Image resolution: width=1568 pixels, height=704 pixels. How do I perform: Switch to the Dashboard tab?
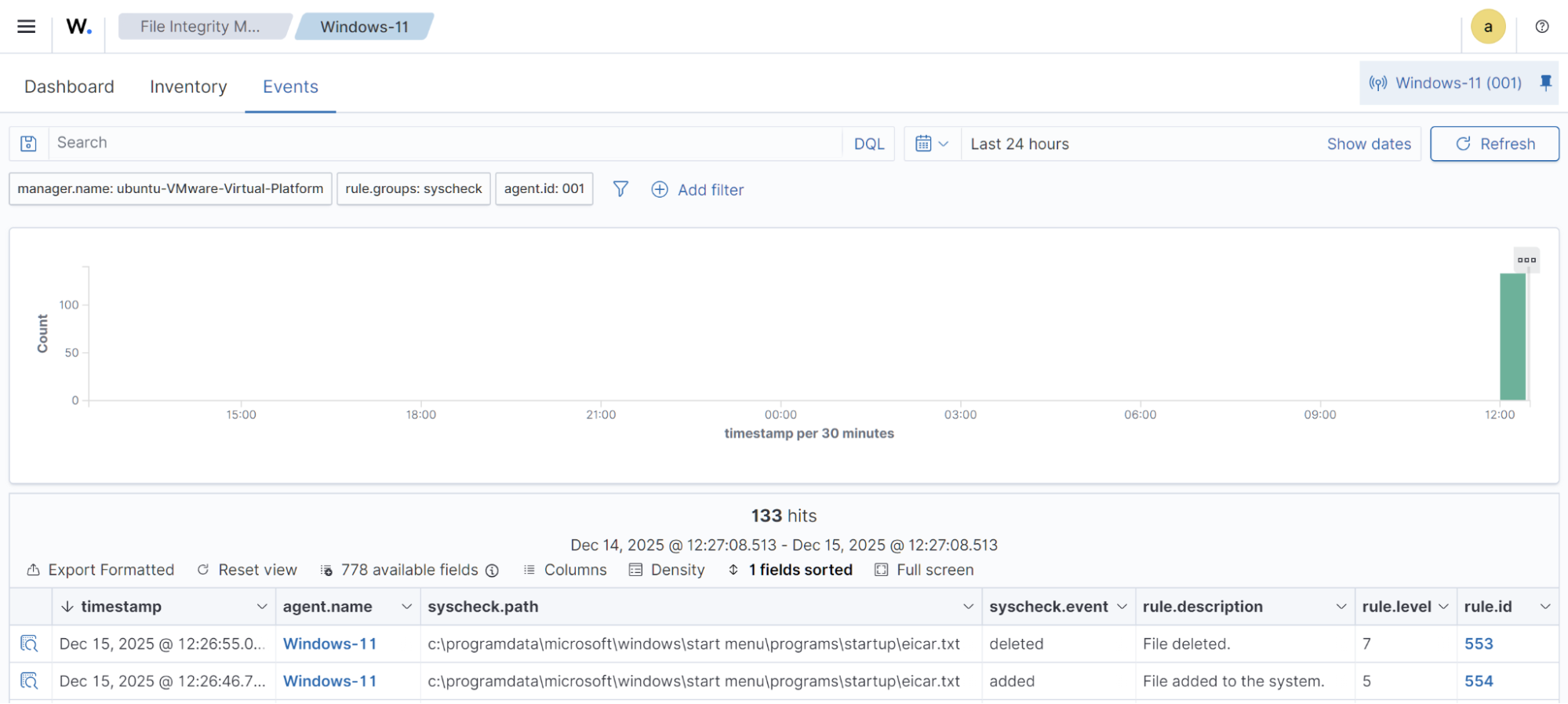(69, 86)
